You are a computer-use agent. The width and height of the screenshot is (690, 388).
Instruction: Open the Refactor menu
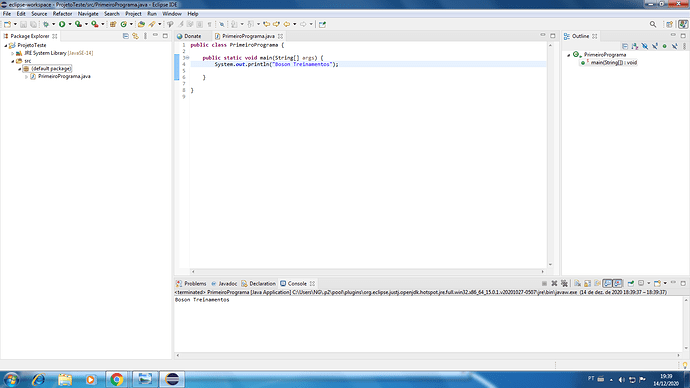click(x=62, y=14)
